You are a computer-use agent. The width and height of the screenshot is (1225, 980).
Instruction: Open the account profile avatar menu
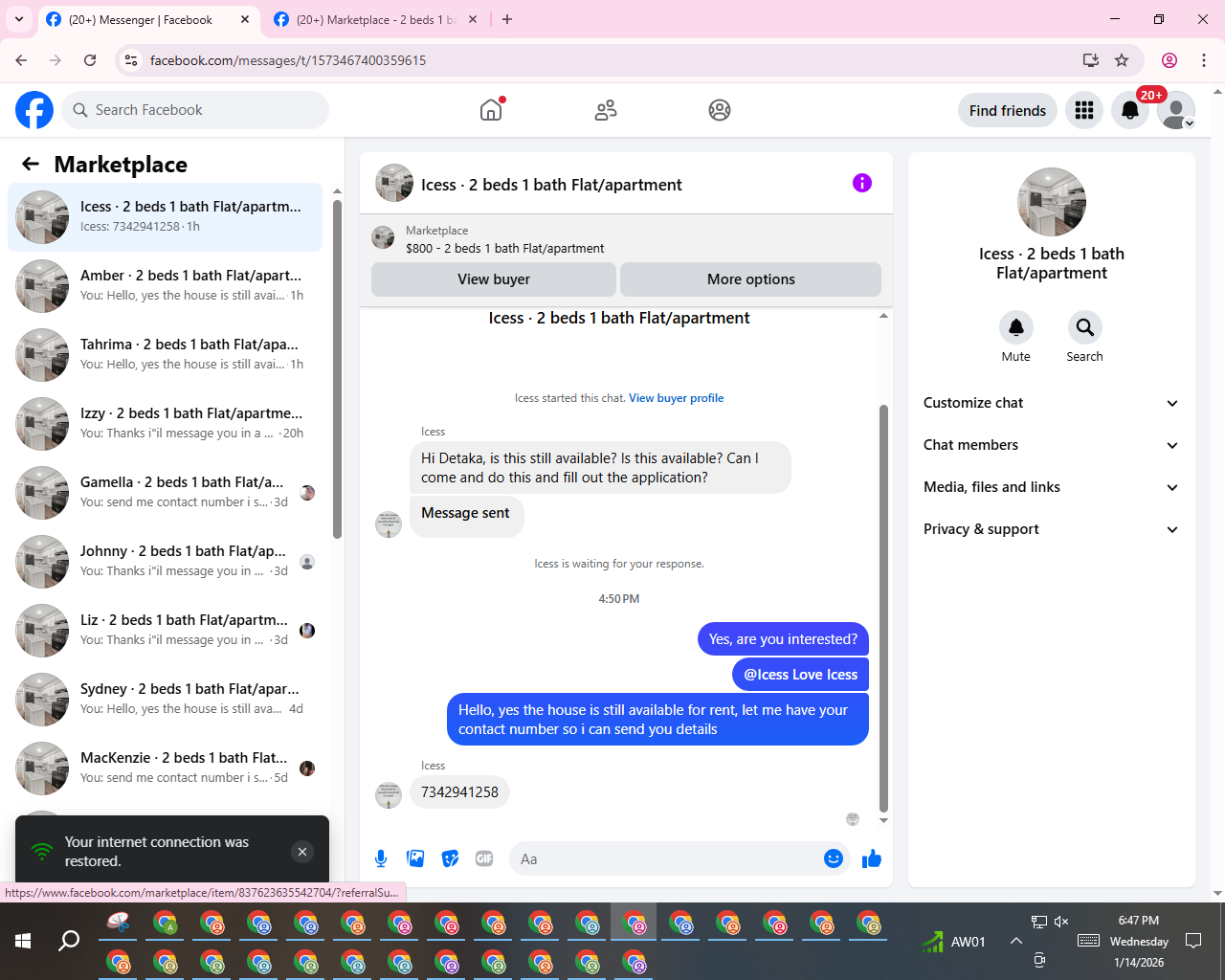click(x=1176, y=110)
